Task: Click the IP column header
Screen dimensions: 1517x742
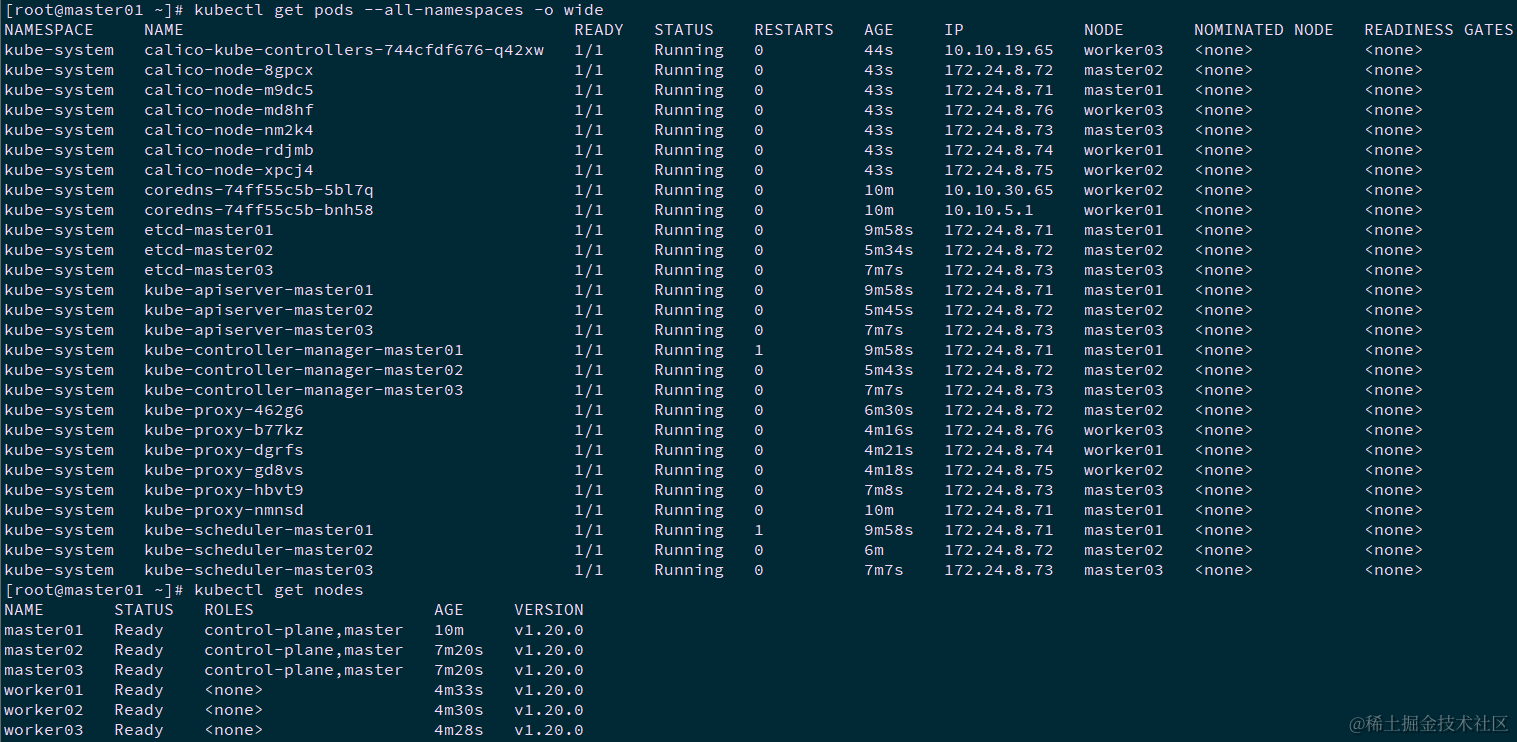Action: 954,30
